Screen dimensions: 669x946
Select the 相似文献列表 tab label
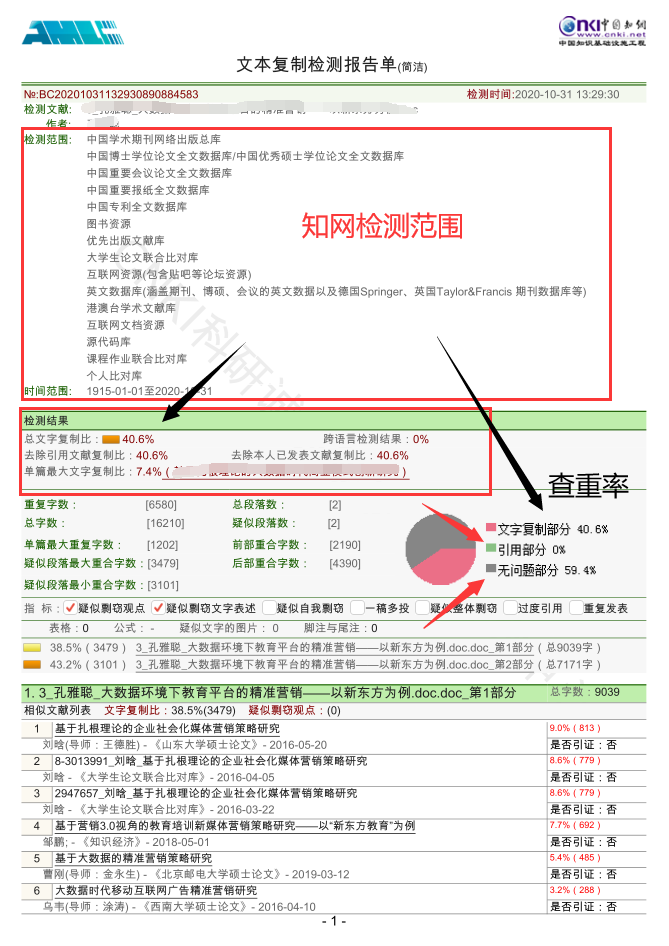[x=59, y=710]
